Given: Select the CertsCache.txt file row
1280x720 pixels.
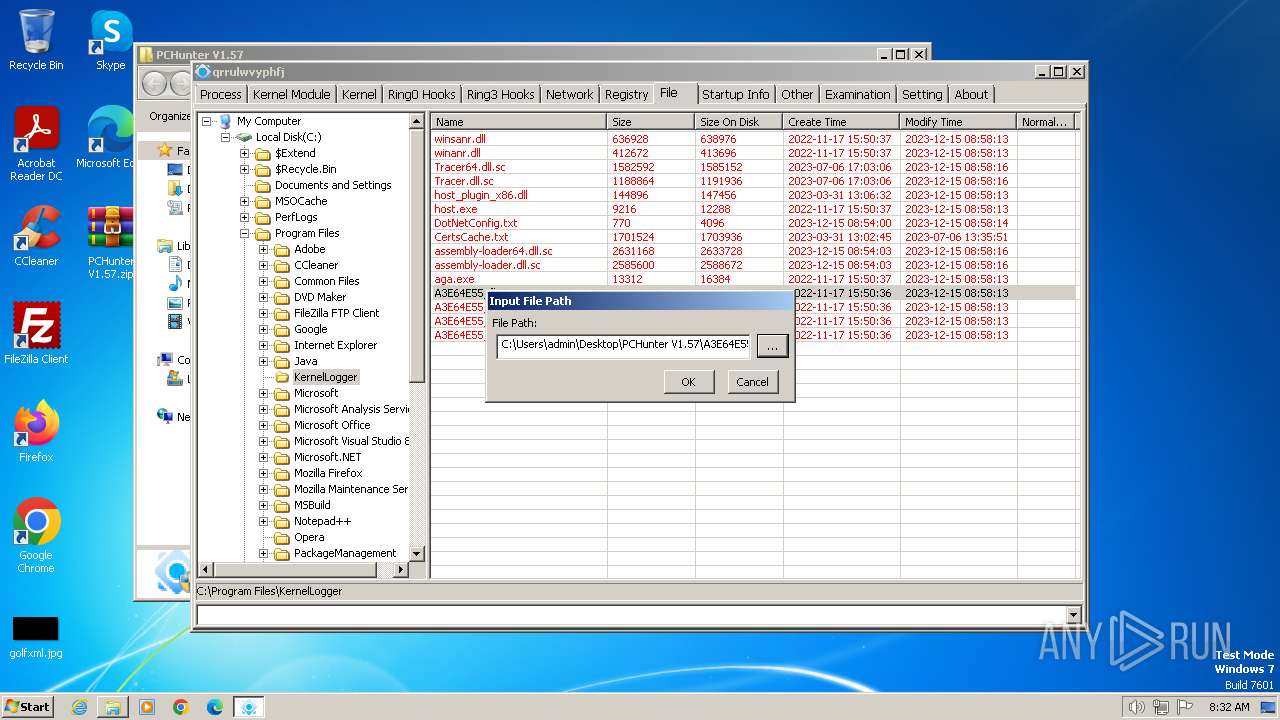Looking at the screenshot, I should (x=754, y=237).
